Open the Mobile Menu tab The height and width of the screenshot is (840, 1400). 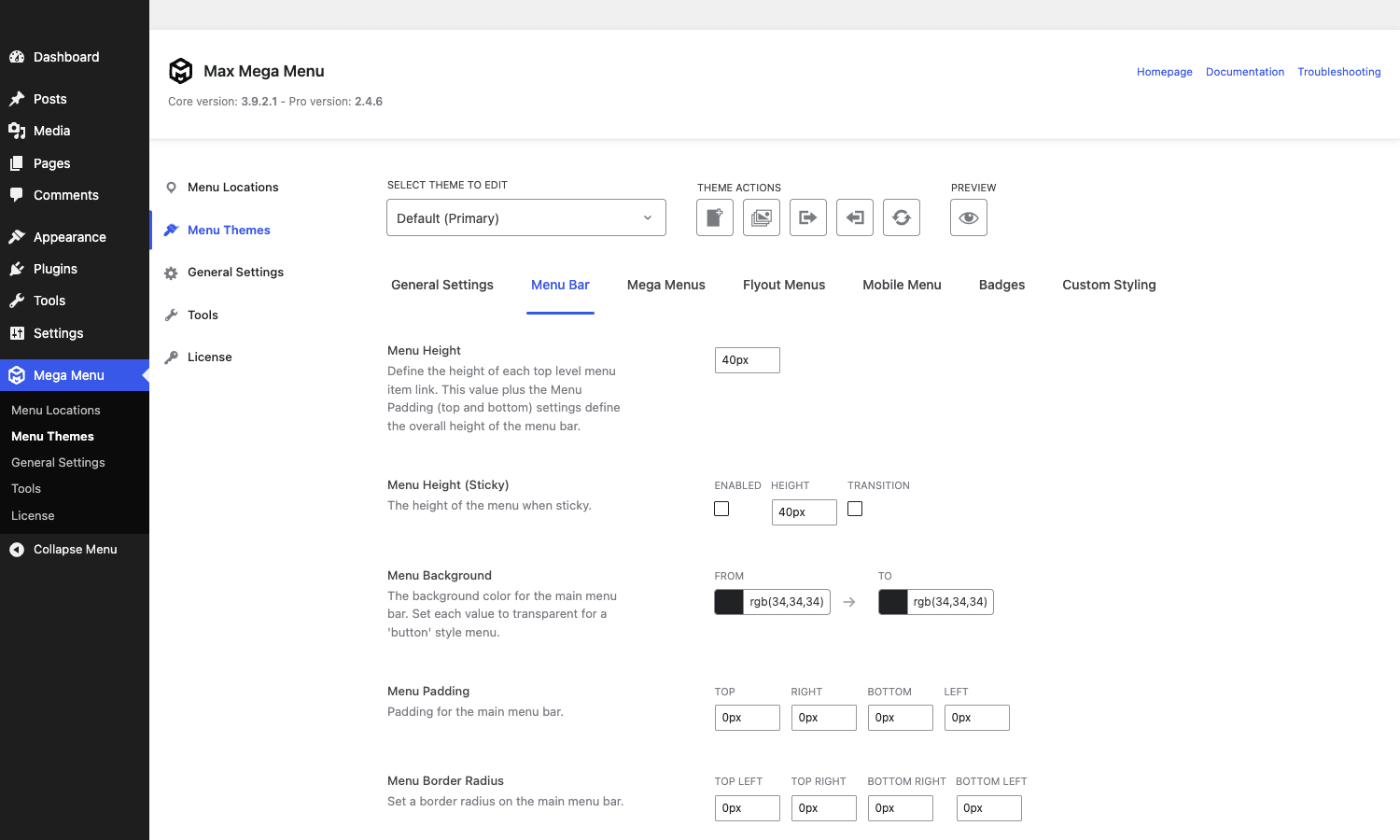902,285
